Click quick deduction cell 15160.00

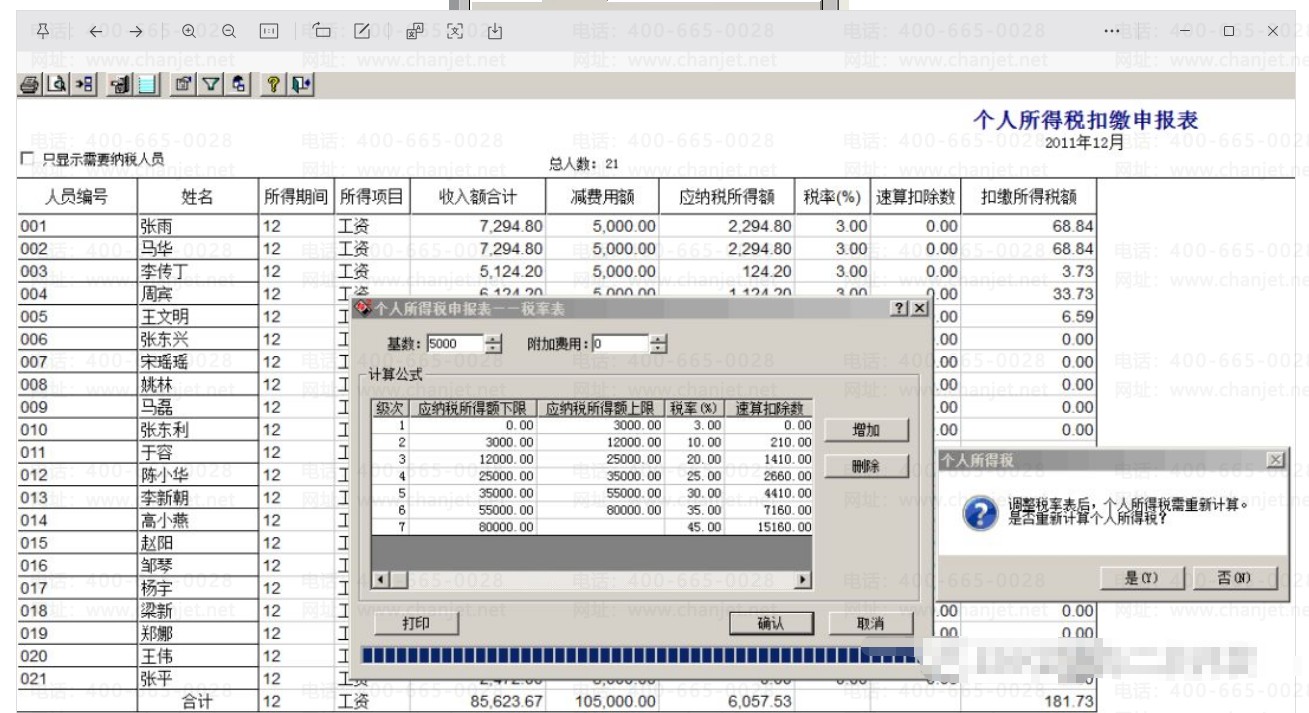(769, 527)
